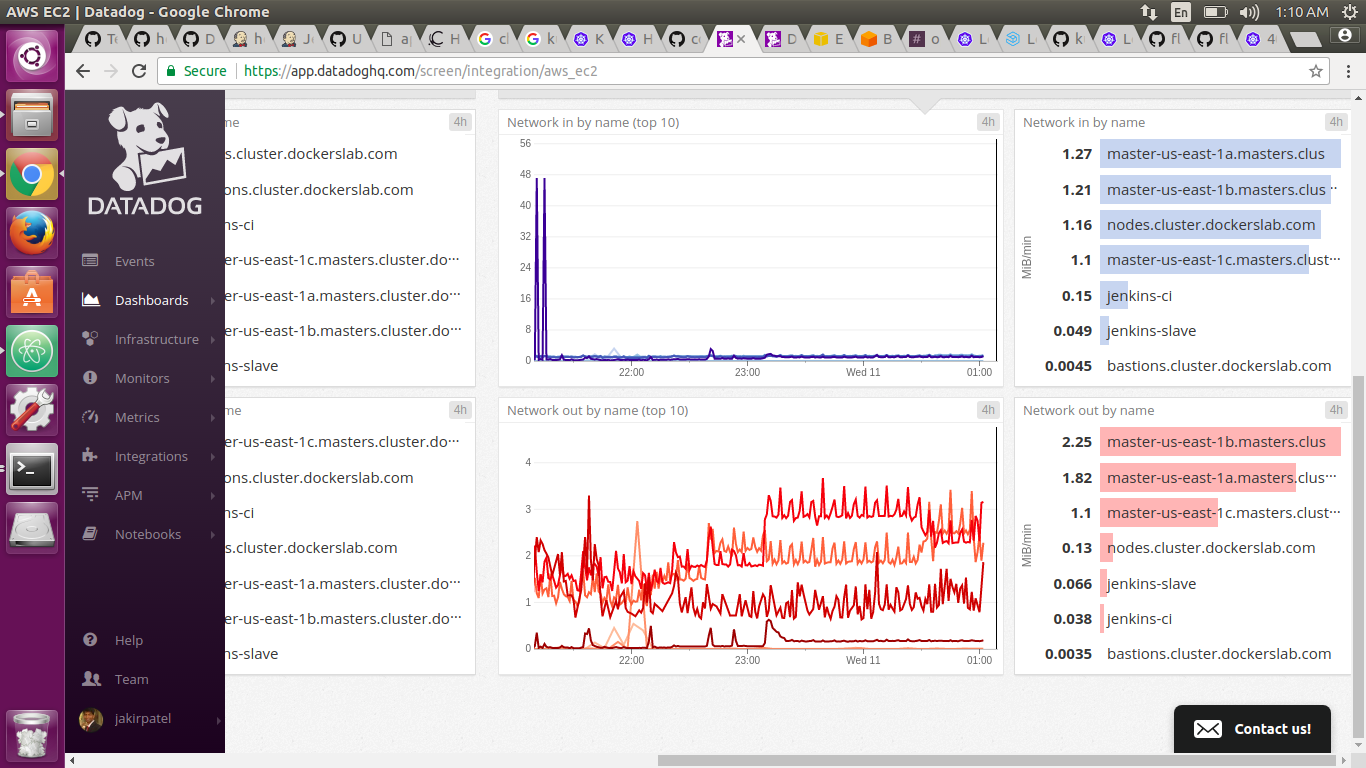The width and height of the screenshot is (1366, 768).
Task: Select the Integrations menu item
Action: [x=151, y=456]
